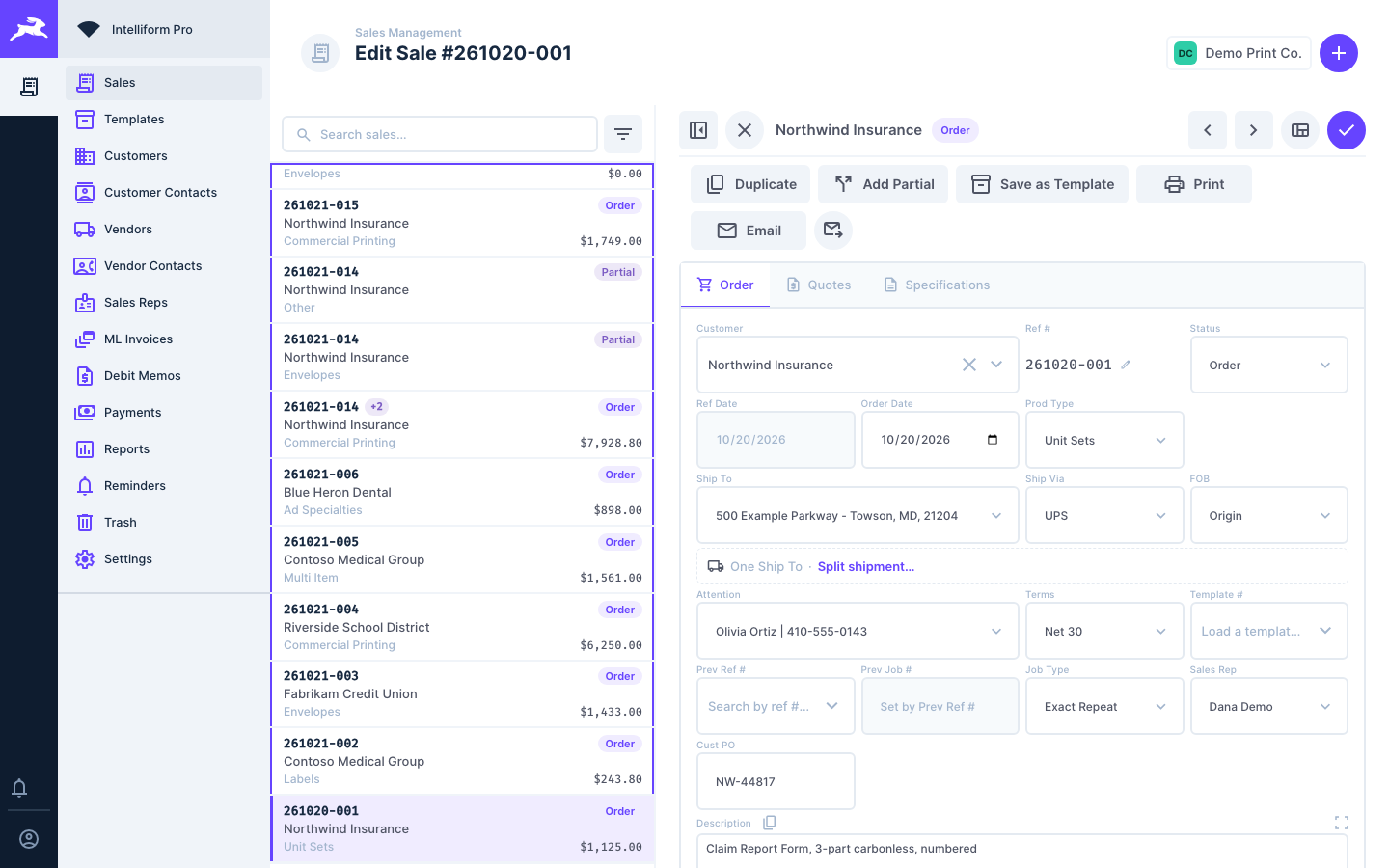Open Reports in the sidebar
Screen dimensions: 1389x868
(164, 449)
